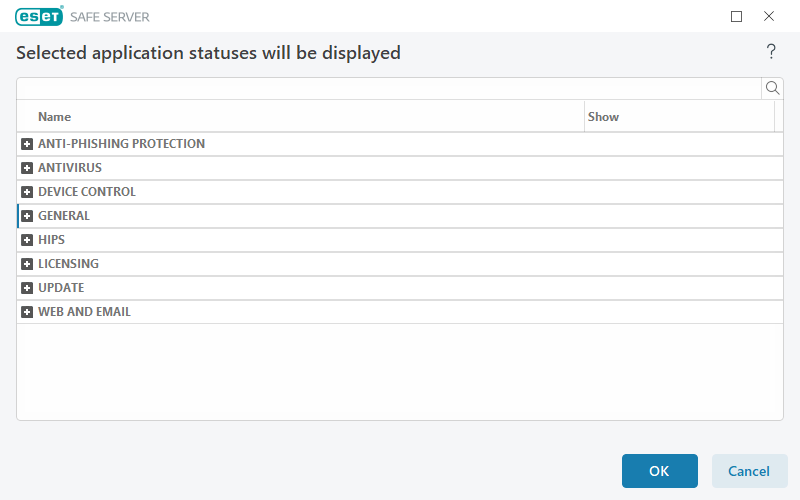800x500 pixels.
Task: Click the ESET logo in the title bar
Action: tap(39, 16)
